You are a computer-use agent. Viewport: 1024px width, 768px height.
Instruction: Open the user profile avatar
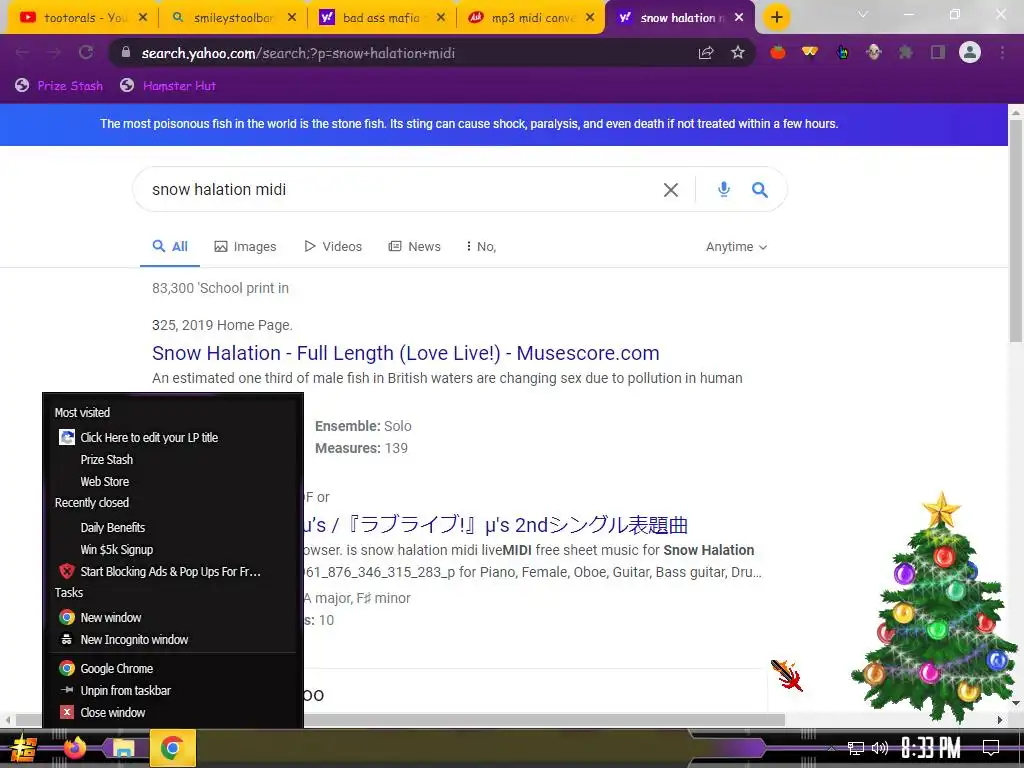coord(970,53)
